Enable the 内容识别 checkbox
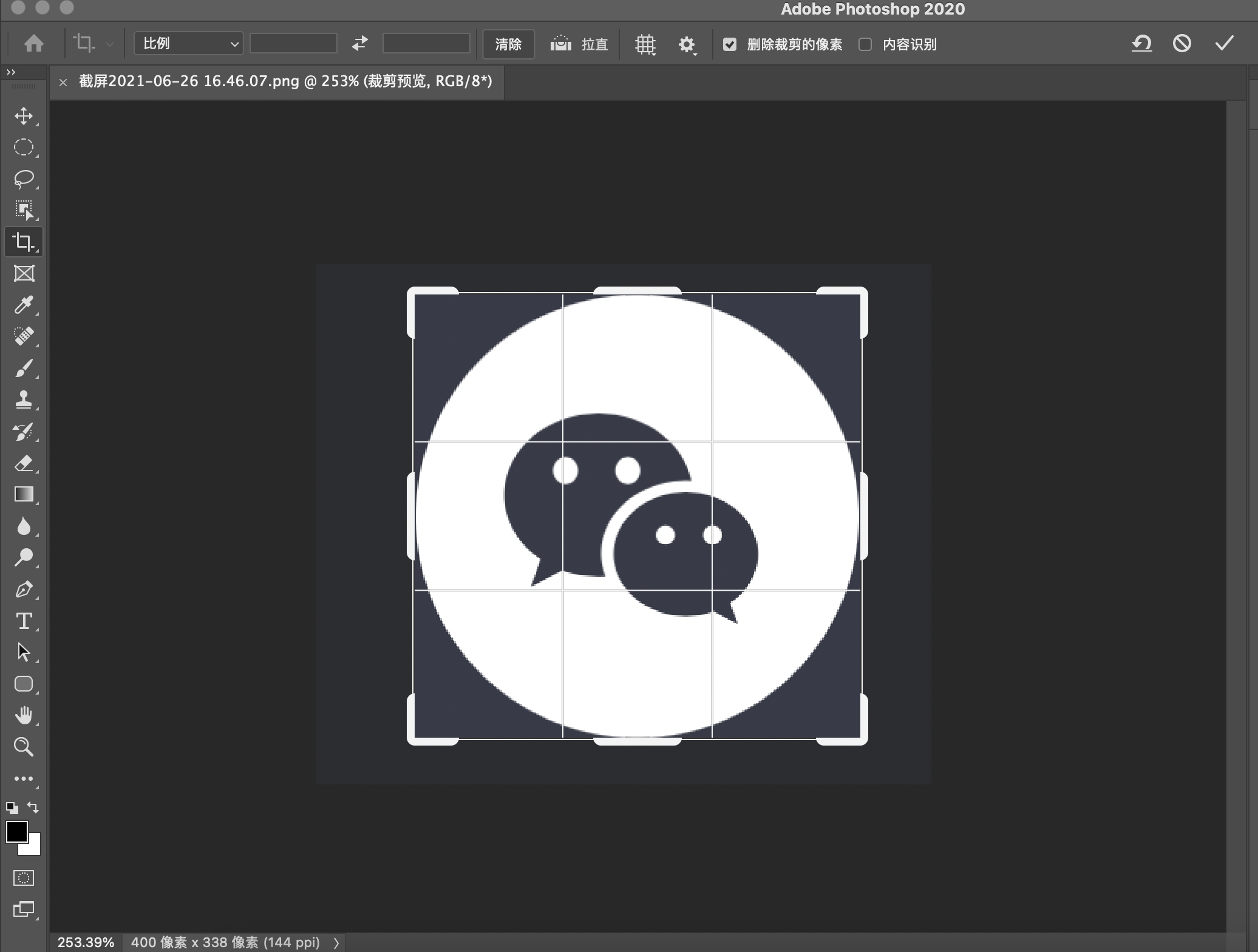The height and width of the screenshot is (952, 1258). [x=865, y=44]
